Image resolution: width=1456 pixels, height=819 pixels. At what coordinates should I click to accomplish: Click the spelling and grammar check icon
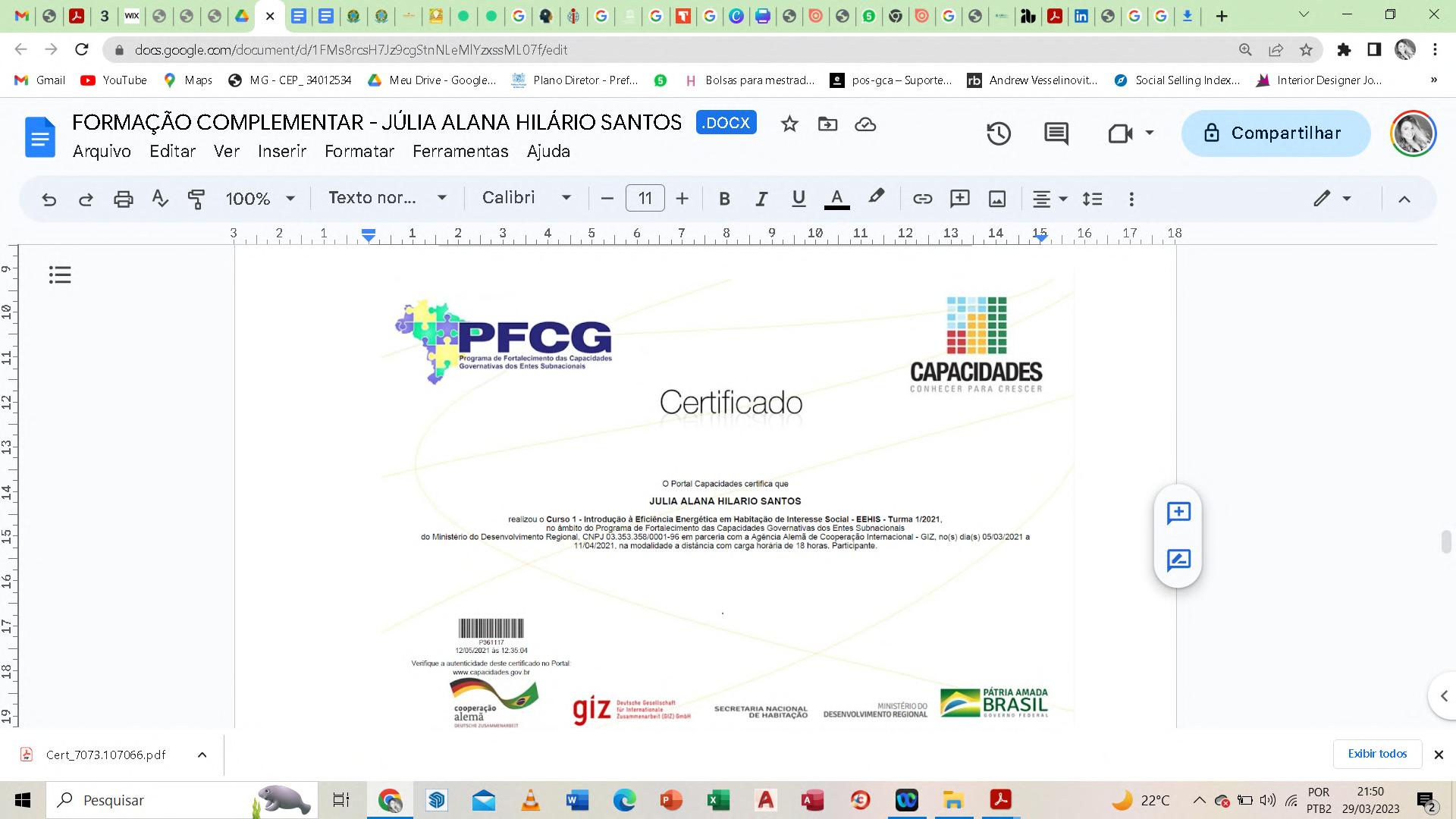pos(159,199)
